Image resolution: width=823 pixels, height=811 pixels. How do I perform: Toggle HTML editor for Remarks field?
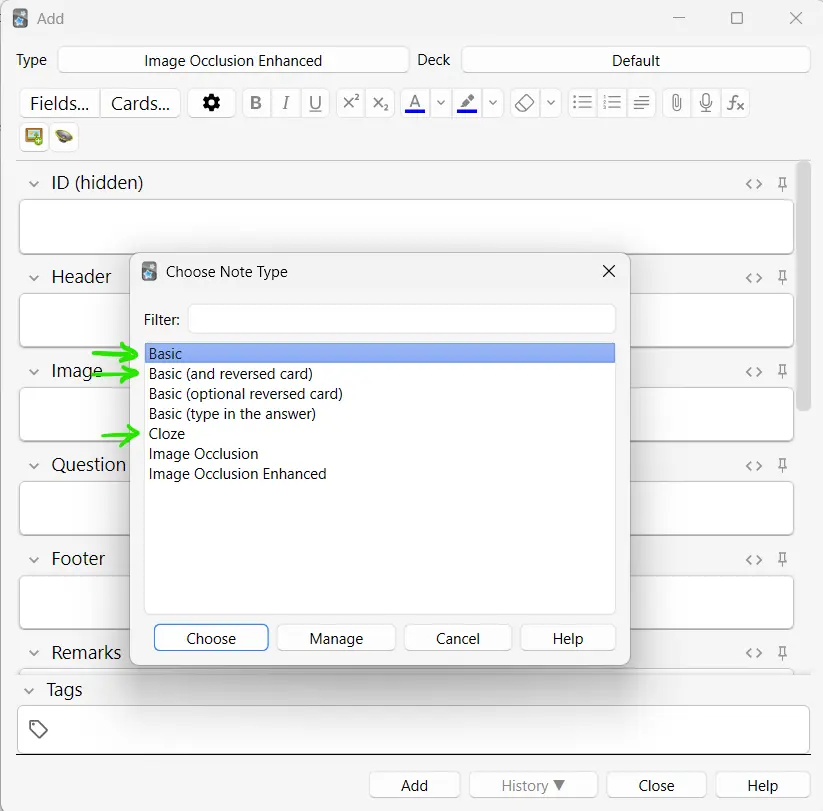pos(754,653)
